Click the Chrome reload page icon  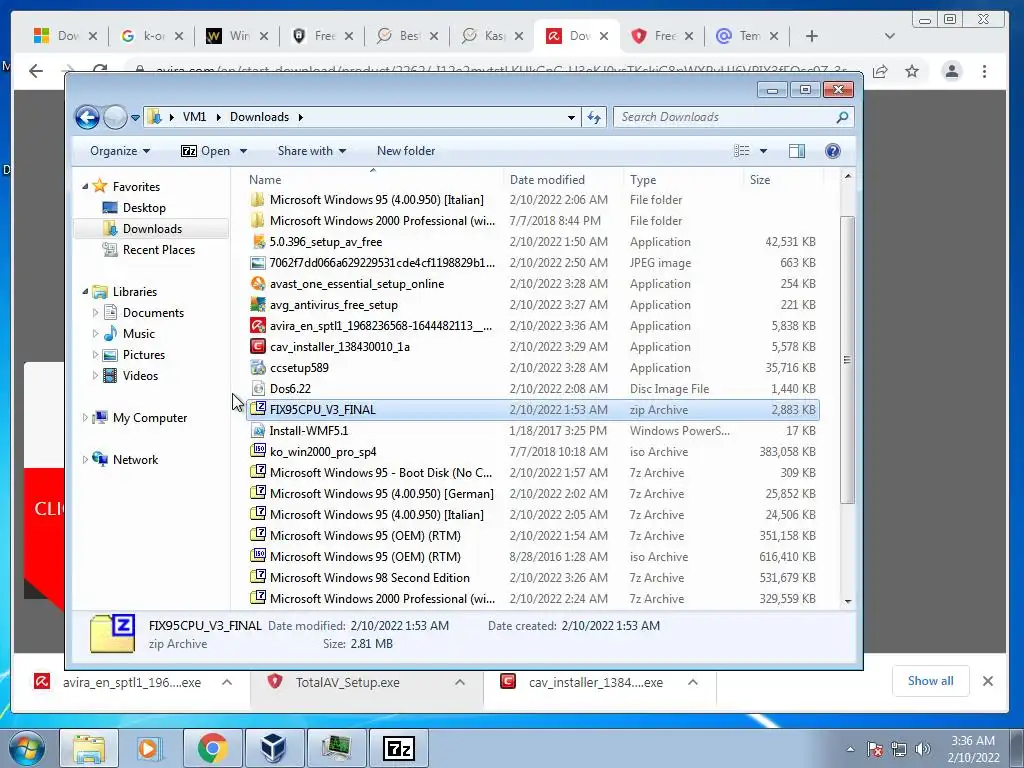tap(100, 71)
